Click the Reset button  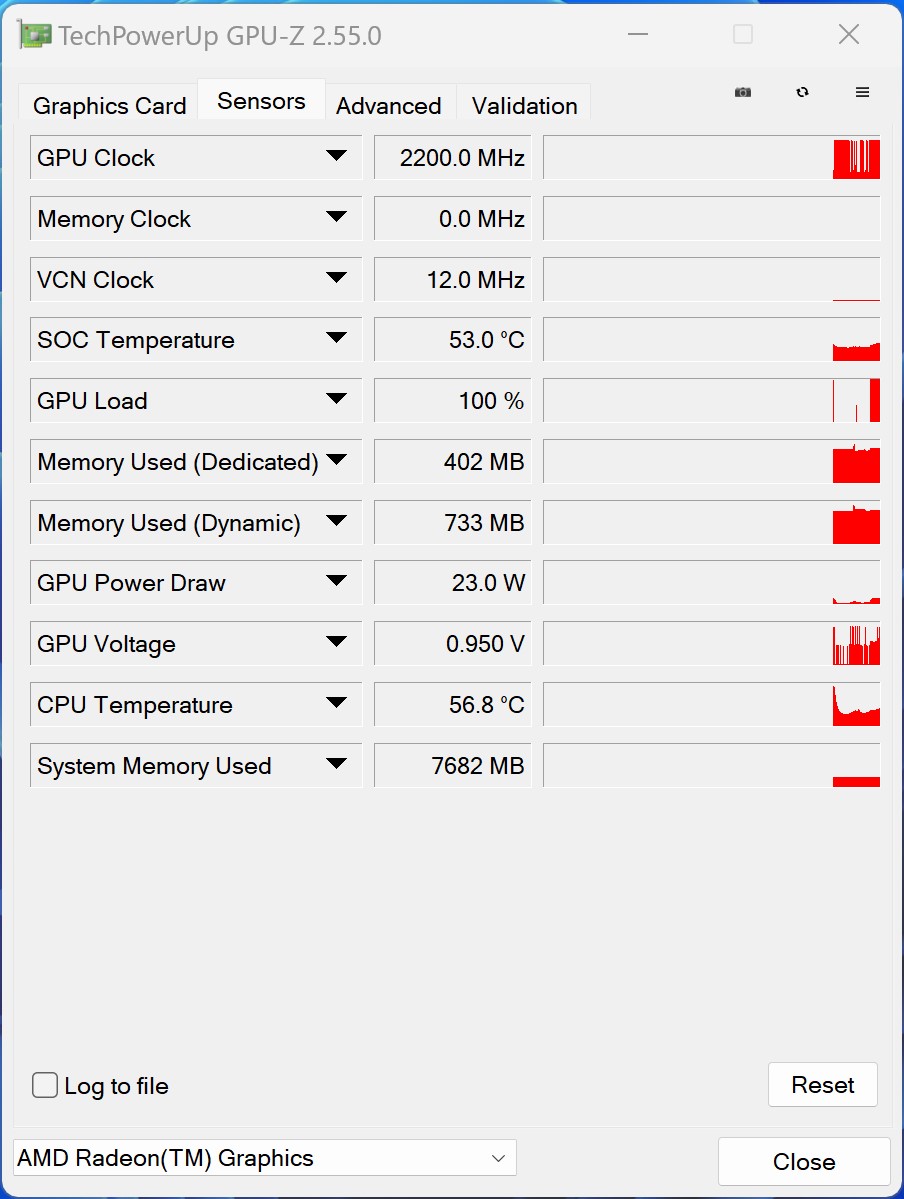[823, 1084]
